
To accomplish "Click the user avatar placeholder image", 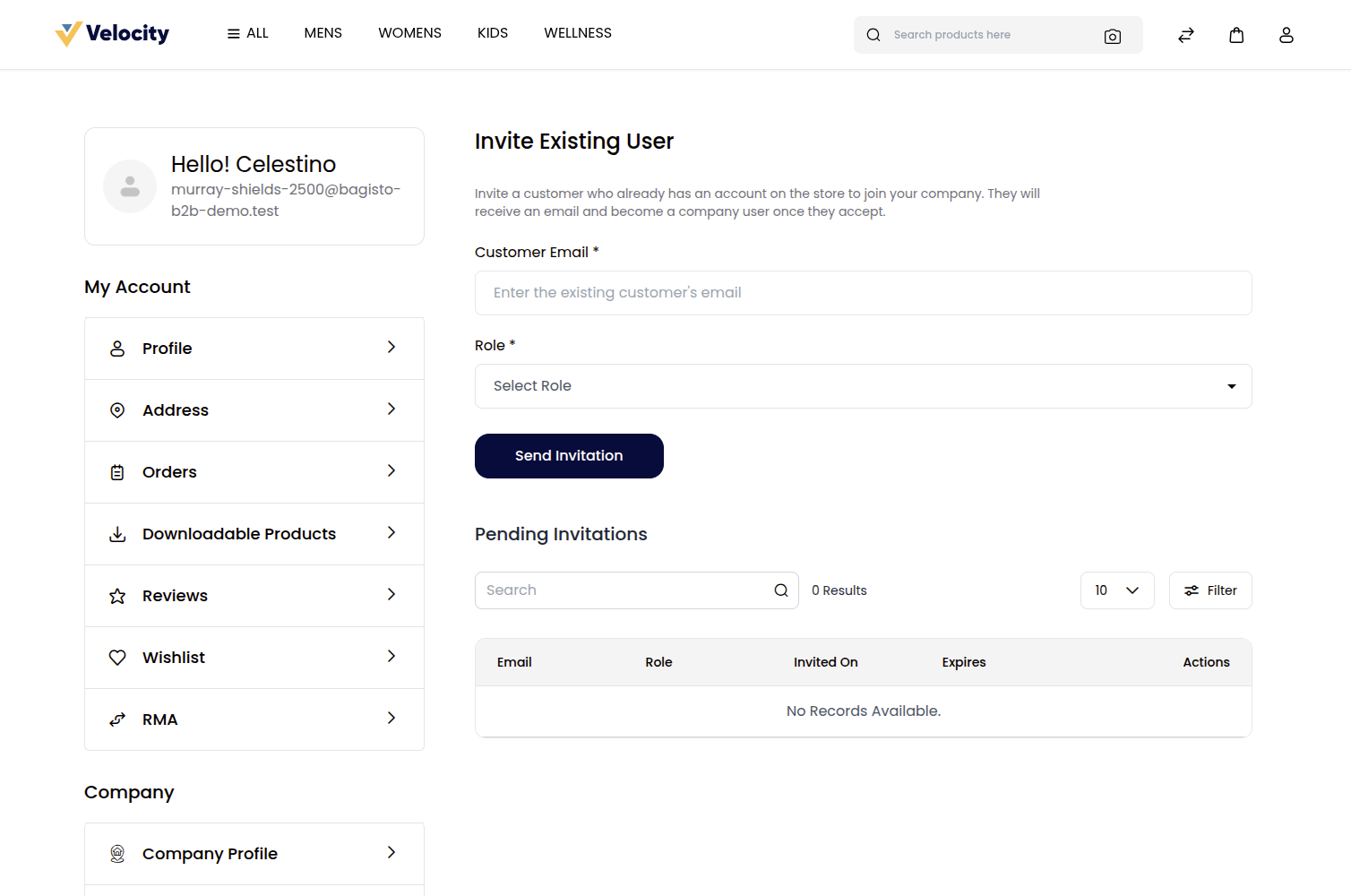I will click(130, 186).
